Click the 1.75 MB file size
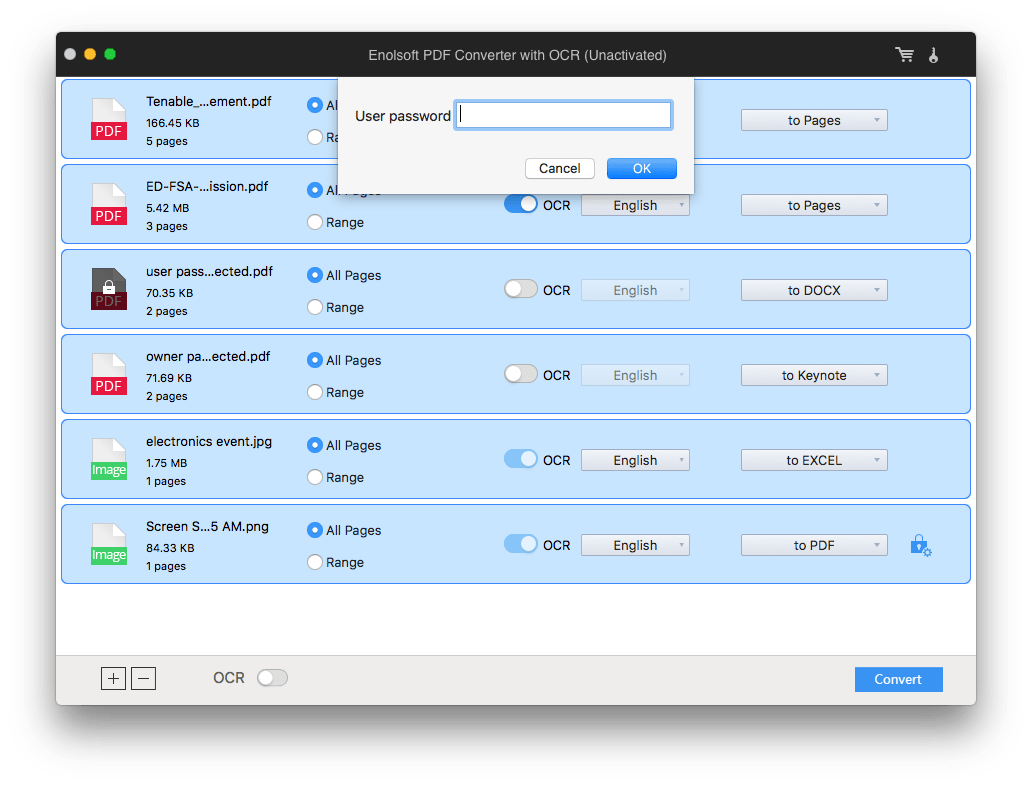This screenshot has width=1032, height=785. 167,463
